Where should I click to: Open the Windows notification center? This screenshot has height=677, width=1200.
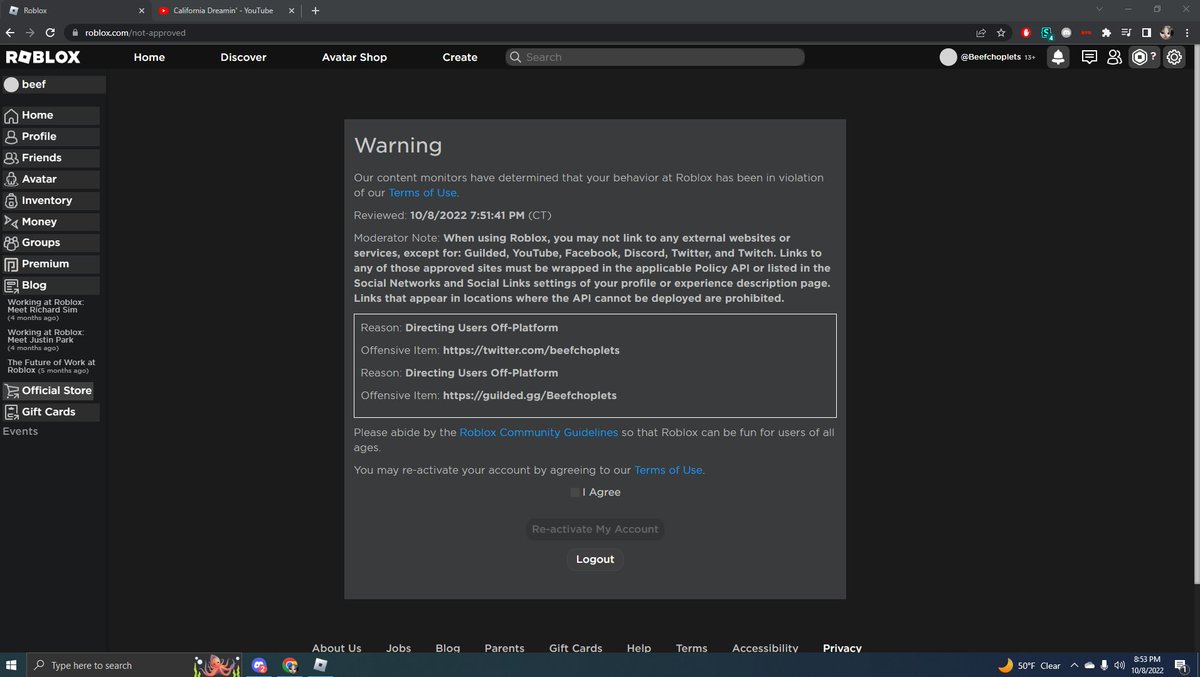[1181, 665]
